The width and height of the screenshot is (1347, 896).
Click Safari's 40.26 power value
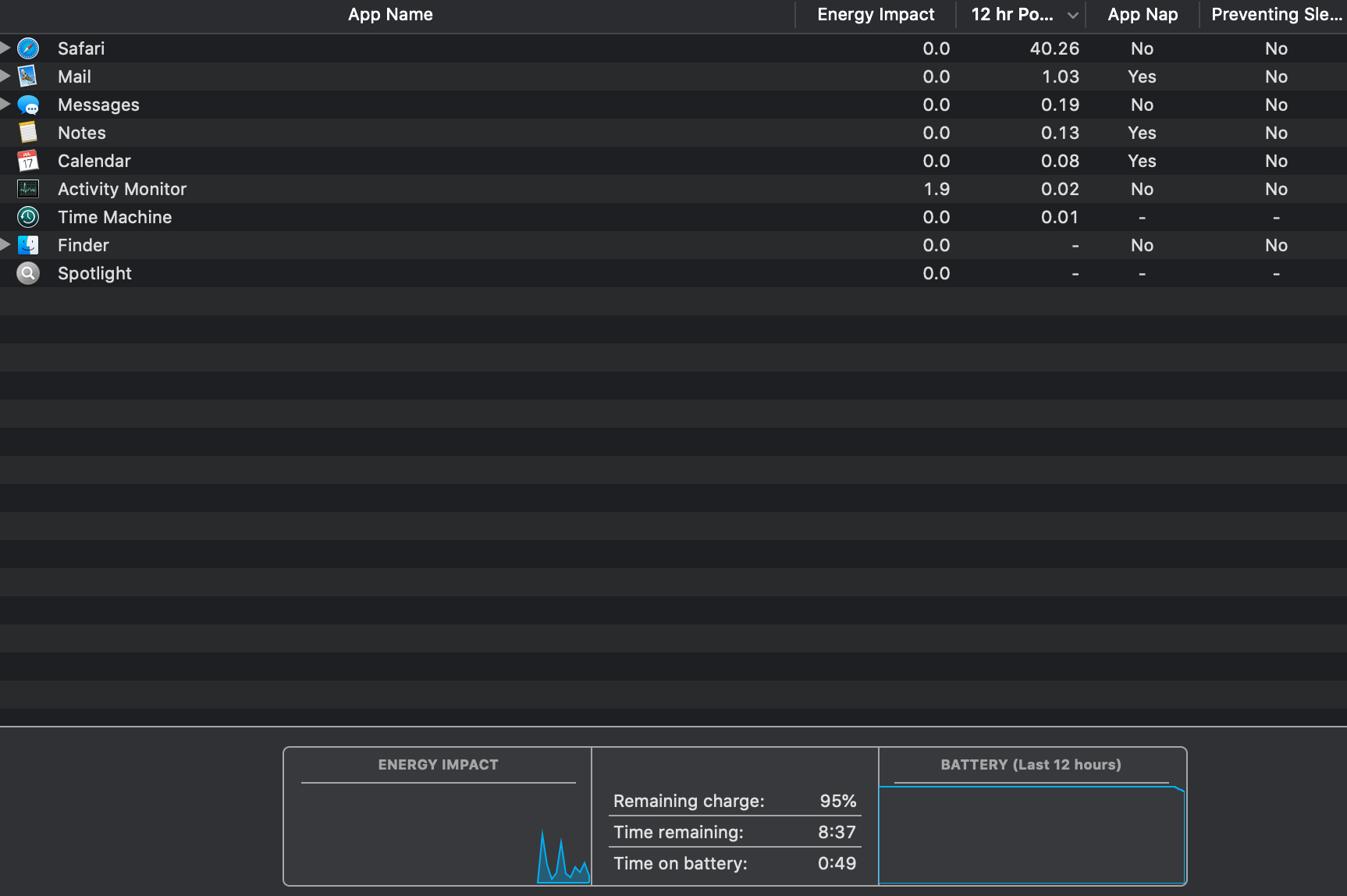click(x=1054, y=48)
